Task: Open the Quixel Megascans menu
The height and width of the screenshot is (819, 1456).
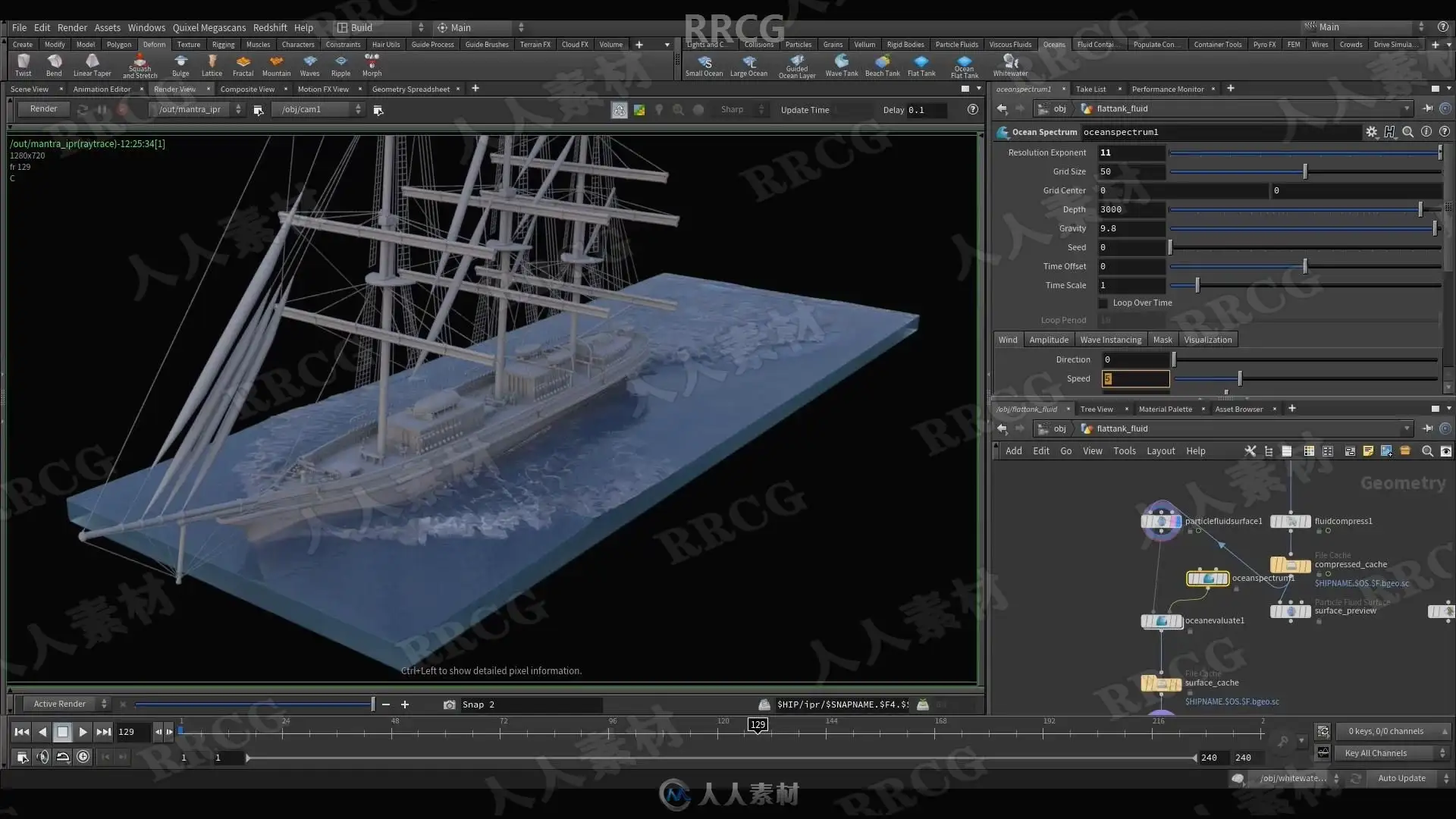Action: pyautogui.click(x=209, y=27)
